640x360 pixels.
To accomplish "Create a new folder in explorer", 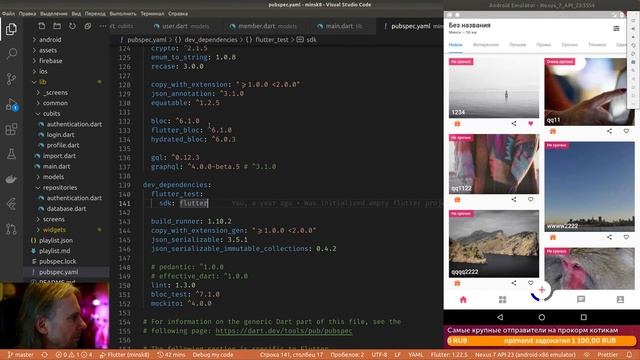I will click(57, 26).
